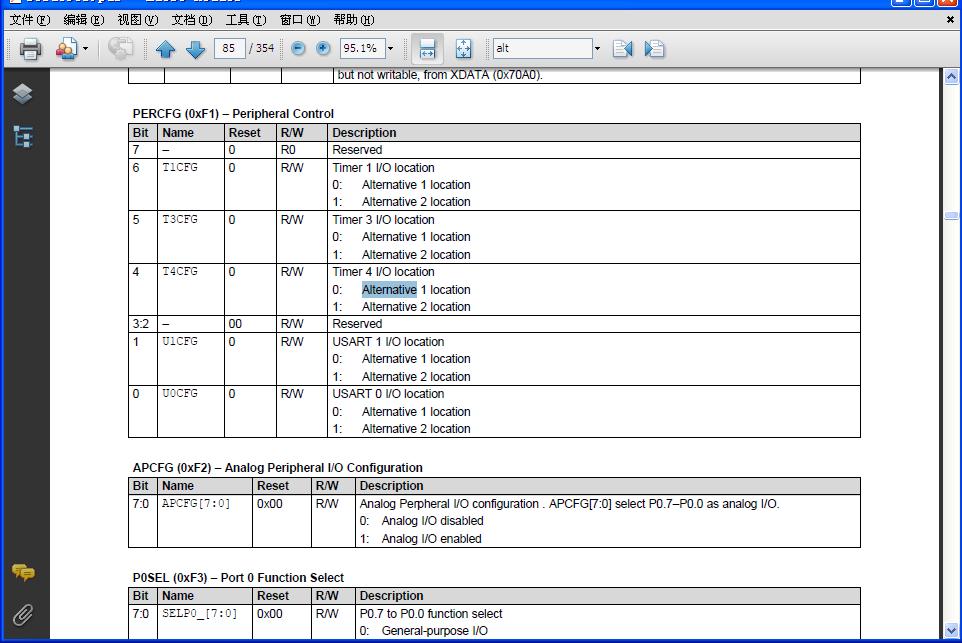Click the Timer 3 I/O location text
The width and height of the screenshot is (962, 643).
pyautogui.click(x=383, y=219)
